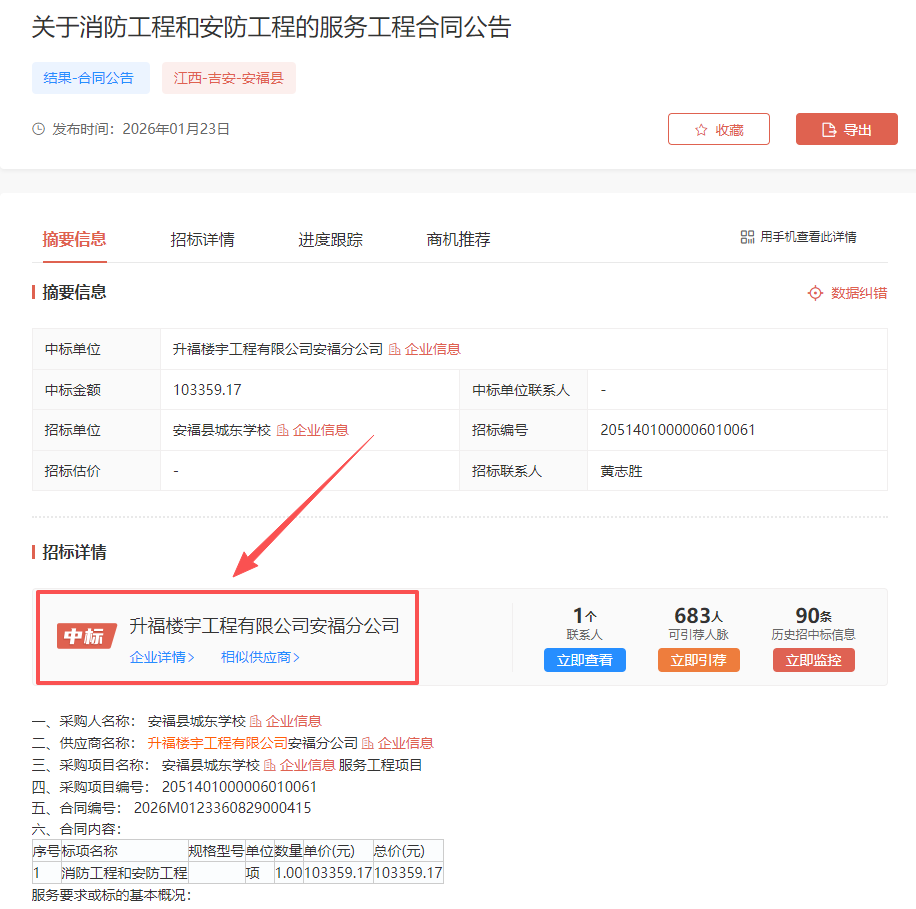Expand 企业详情 chevron link
916x909 pixels.
(x=162, y=657)
